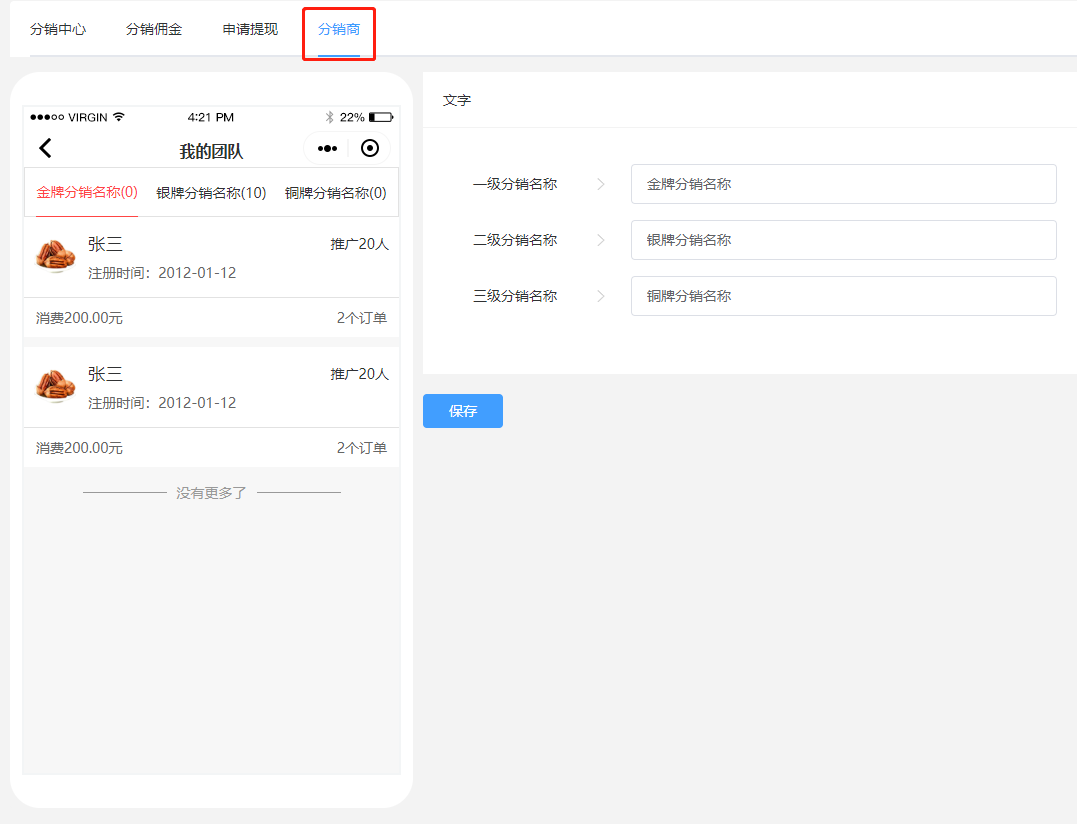This screenshot has height=824, width=1077.
Task: Click the first member's pecan avatar
Action: click(x=56, y=256)
